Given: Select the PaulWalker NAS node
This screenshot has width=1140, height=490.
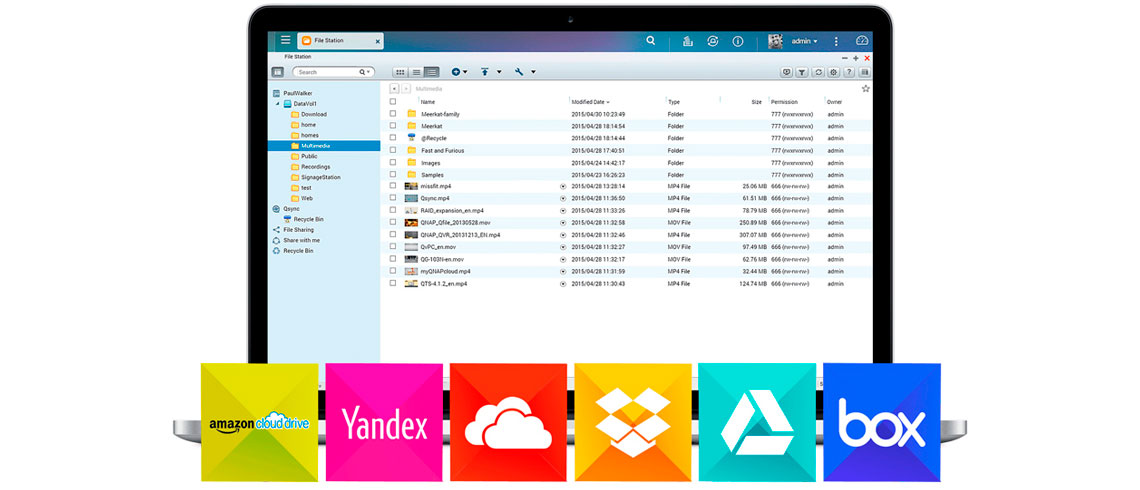Looking at the screenshot, I should [292, 93].
